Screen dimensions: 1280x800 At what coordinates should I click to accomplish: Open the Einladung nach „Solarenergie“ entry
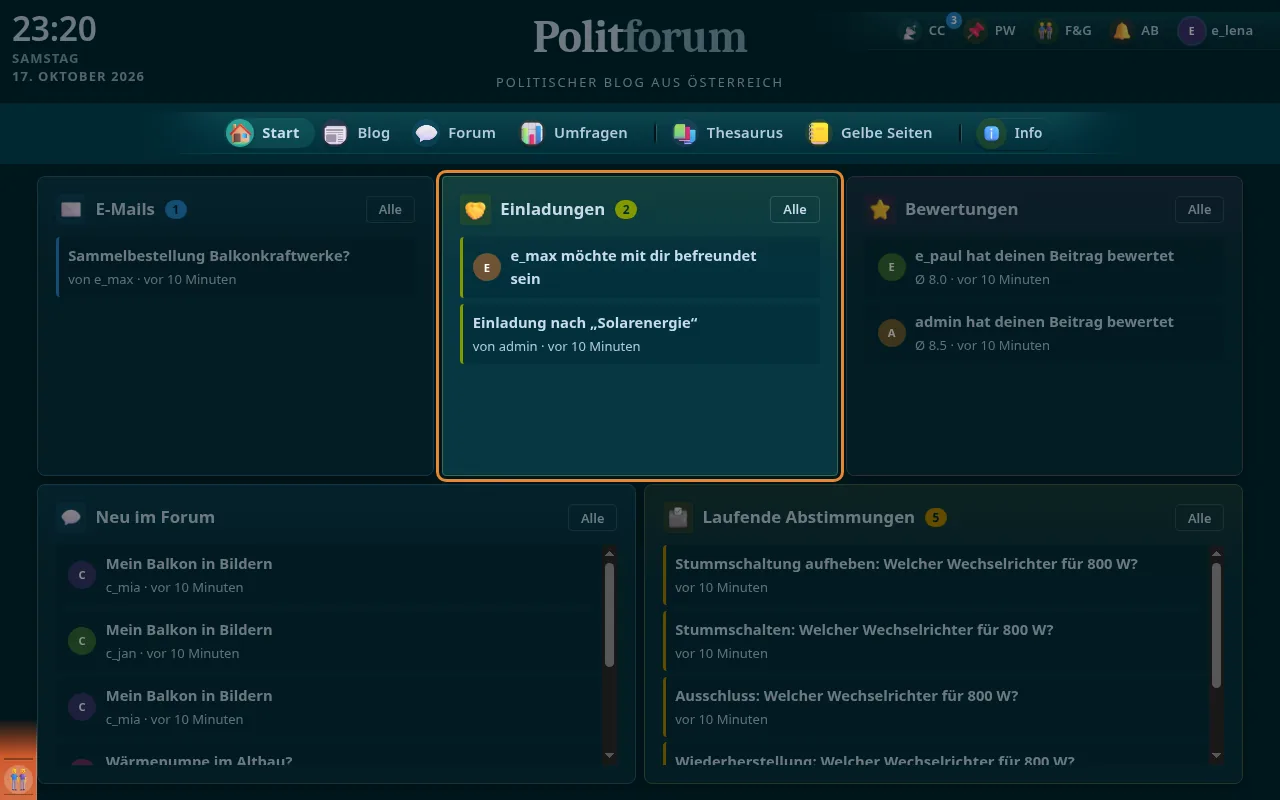tap(640, 334)
